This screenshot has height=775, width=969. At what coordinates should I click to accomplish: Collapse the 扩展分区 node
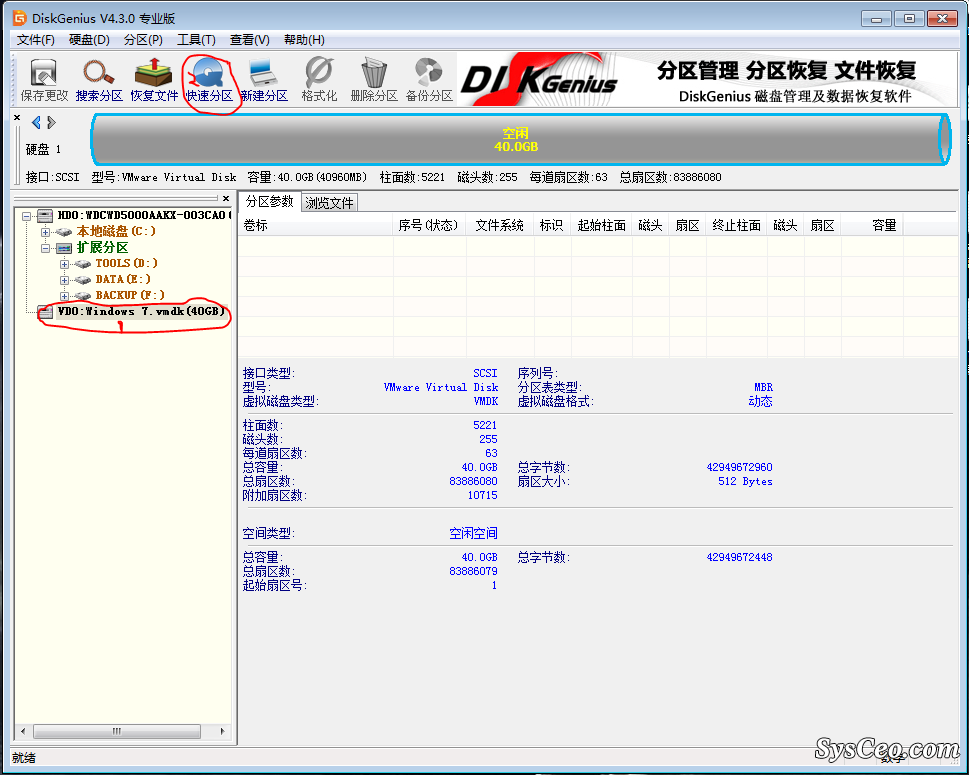tap(45, 248)
